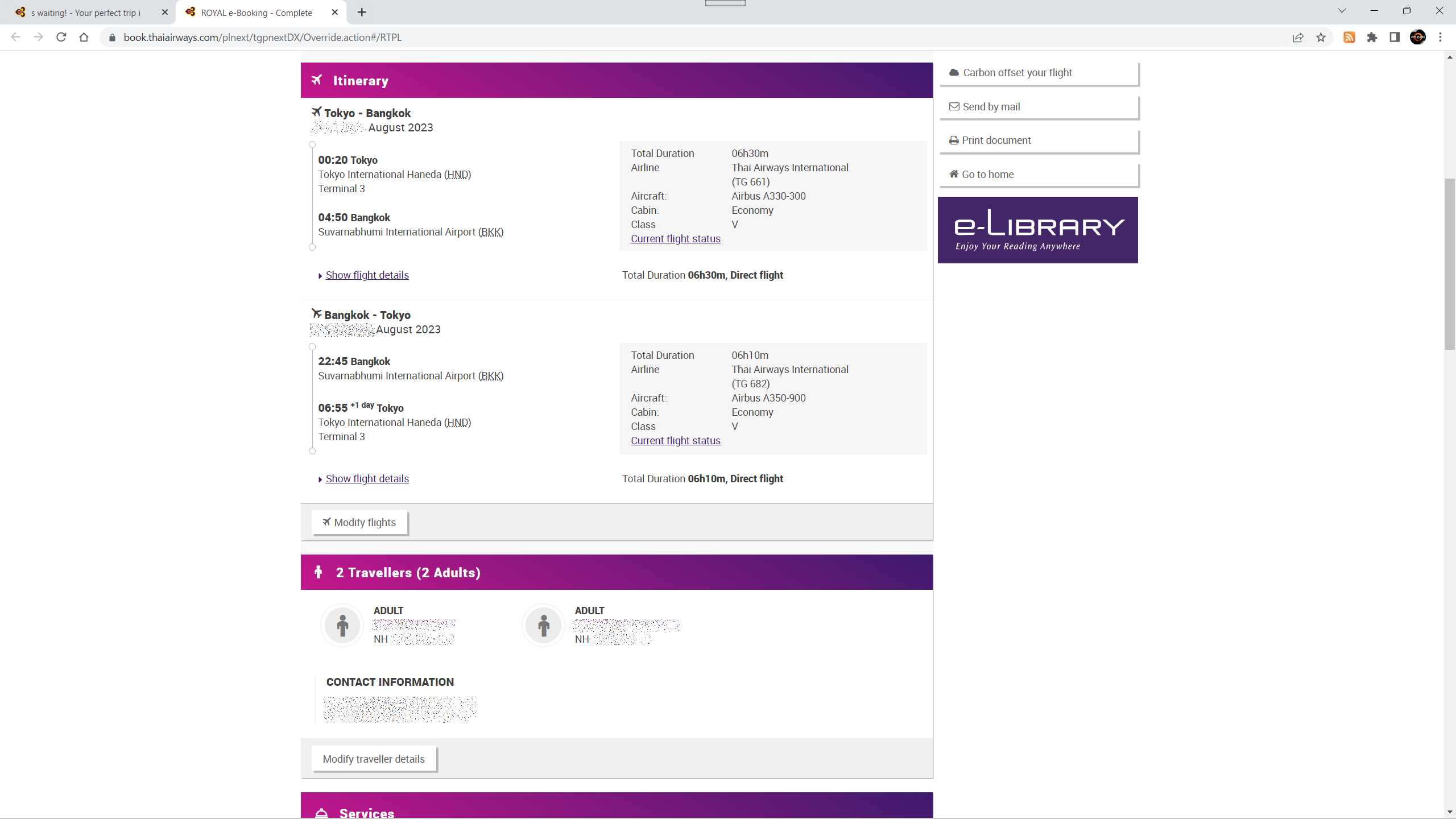Click the vertical scrollbar thumb
This screenshot has height=819, width=1456.
pos(1450,264)
